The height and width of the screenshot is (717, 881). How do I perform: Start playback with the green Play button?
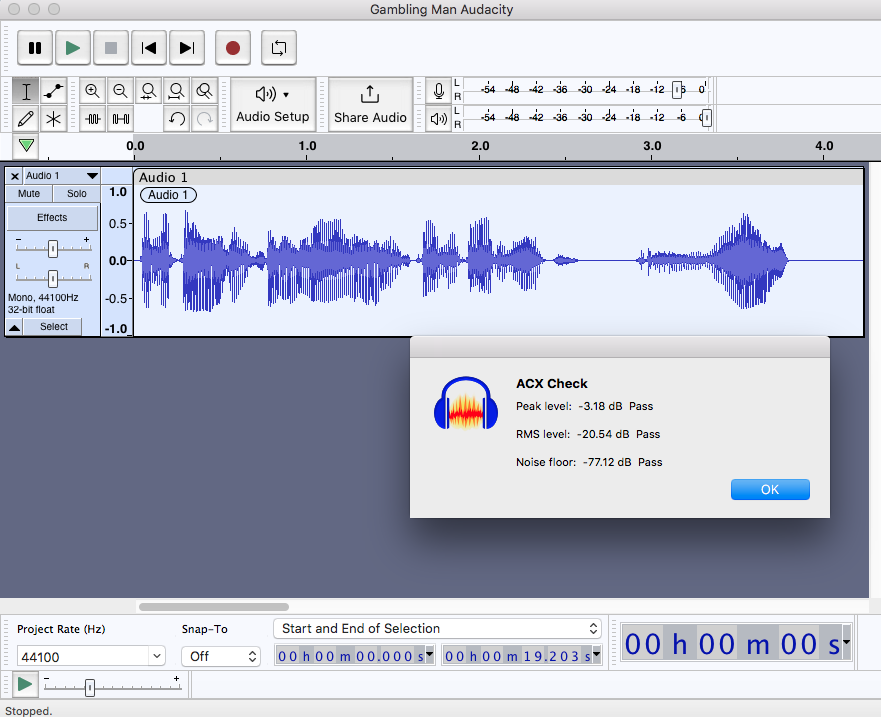pyautogui.click(x=73, y=48)
